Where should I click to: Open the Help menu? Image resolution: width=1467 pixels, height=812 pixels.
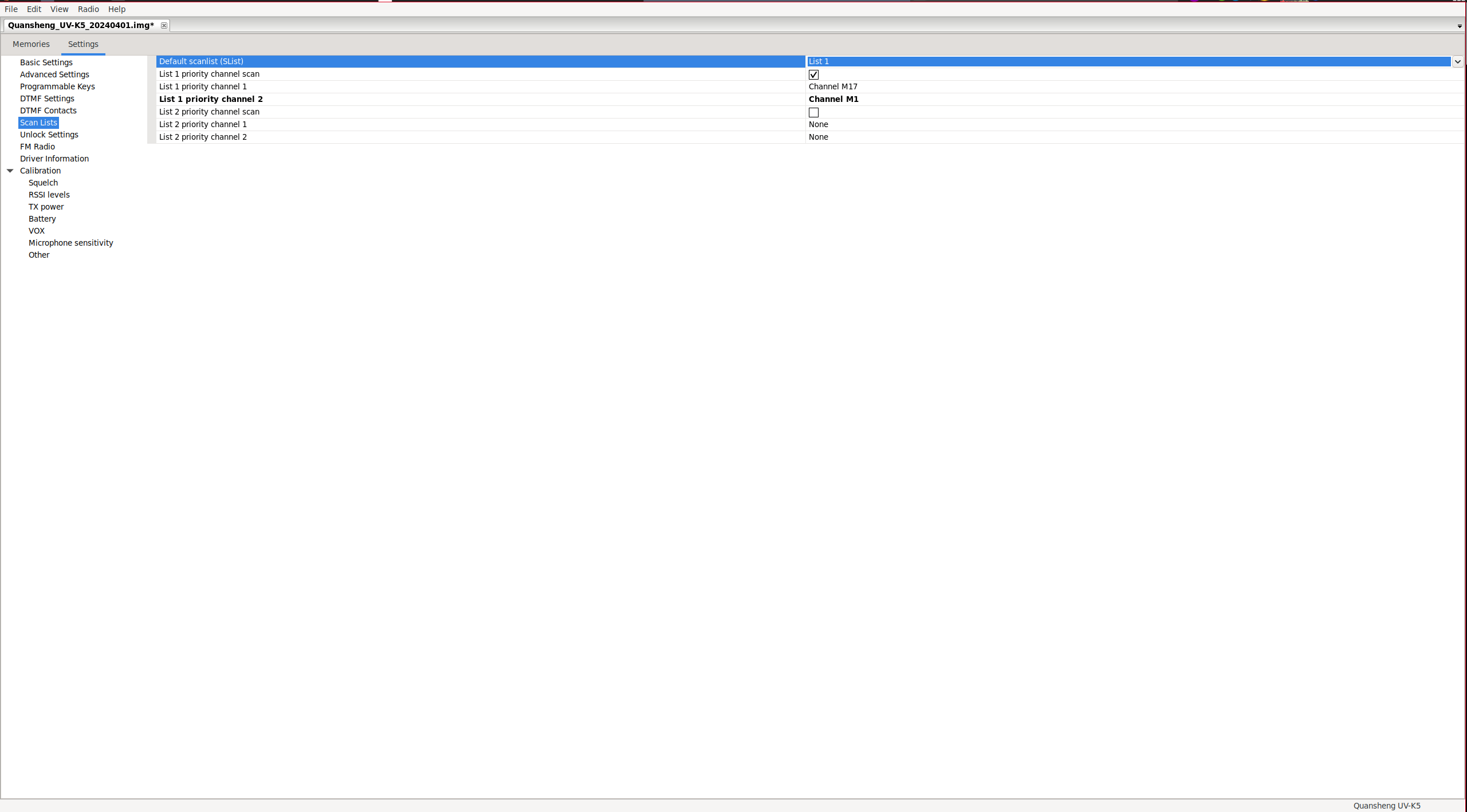click(x=117, y=9)
